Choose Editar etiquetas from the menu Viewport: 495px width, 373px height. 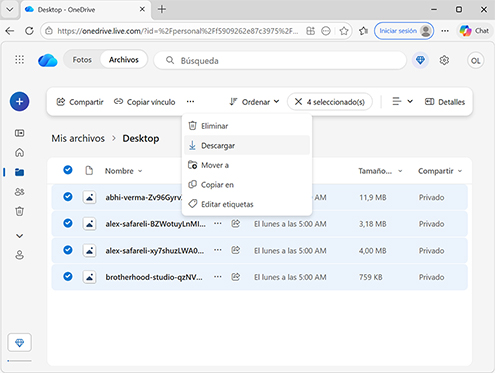pyautogui.click(x=247, y=204)
